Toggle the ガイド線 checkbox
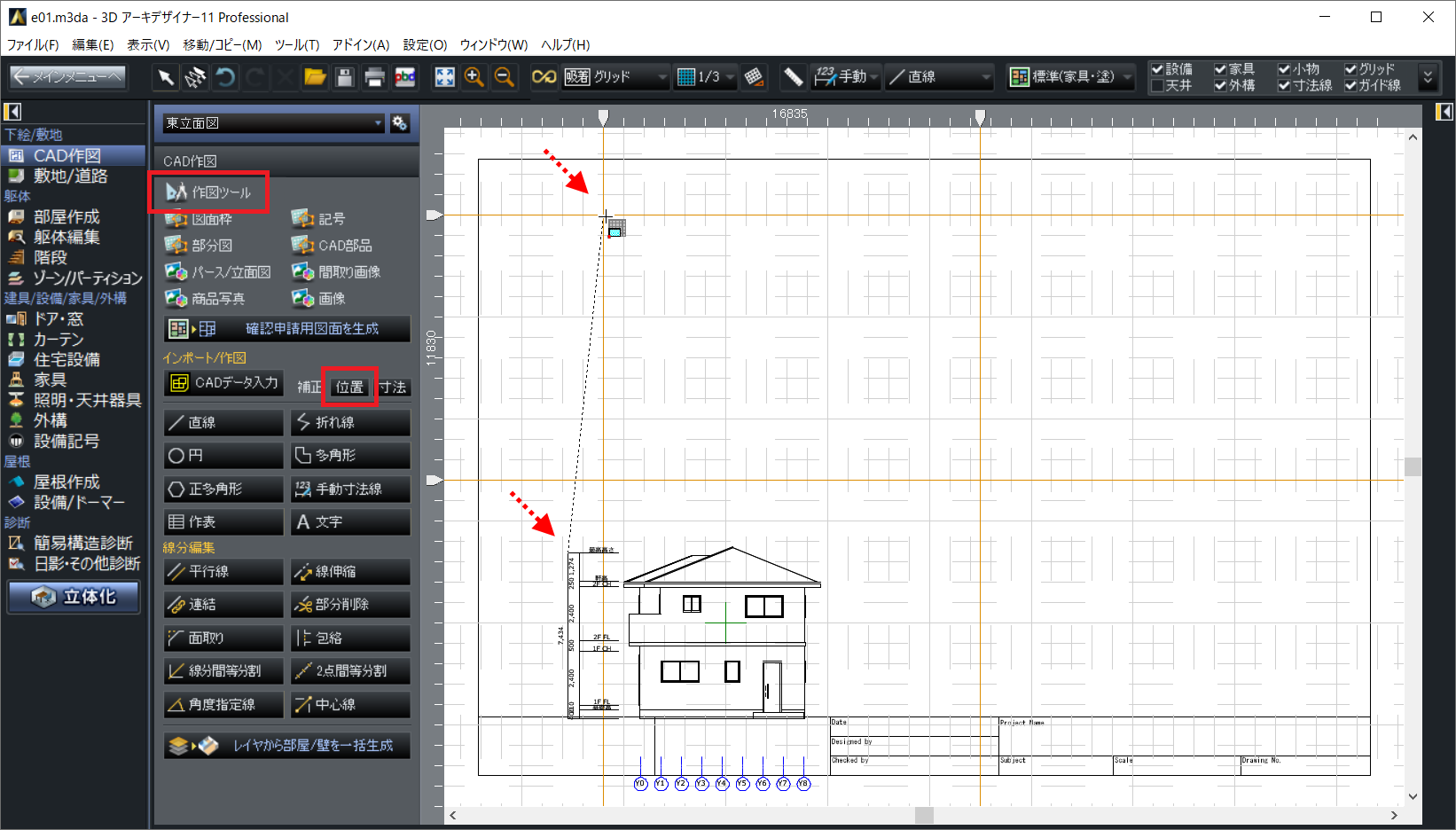 1350,86
